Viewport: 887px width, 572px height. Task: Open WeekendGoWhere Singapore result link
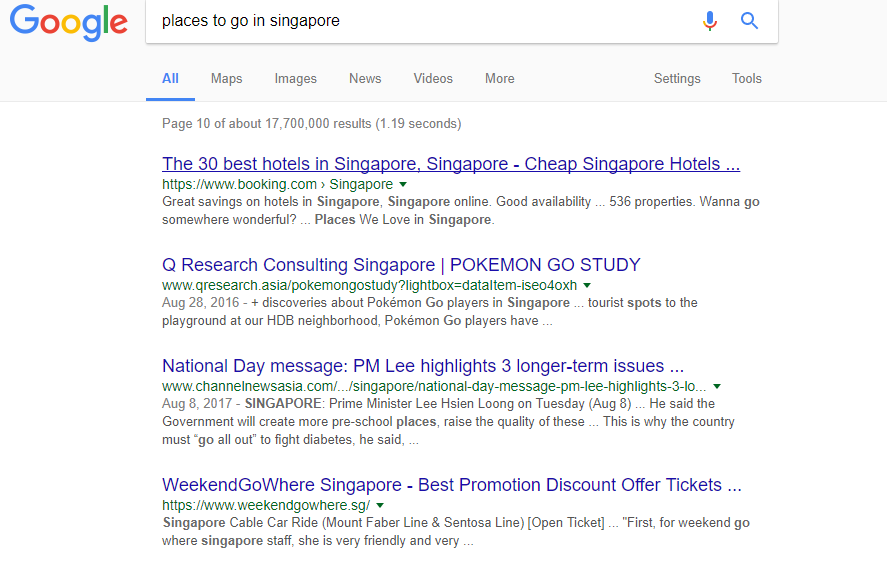tap(451, 485)
